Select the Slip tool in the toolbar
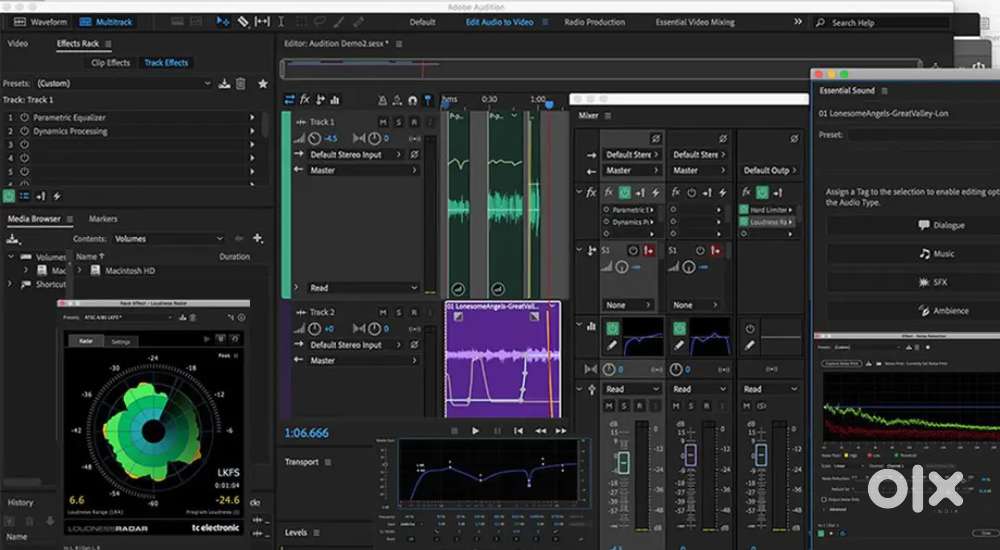 (262, 22)
